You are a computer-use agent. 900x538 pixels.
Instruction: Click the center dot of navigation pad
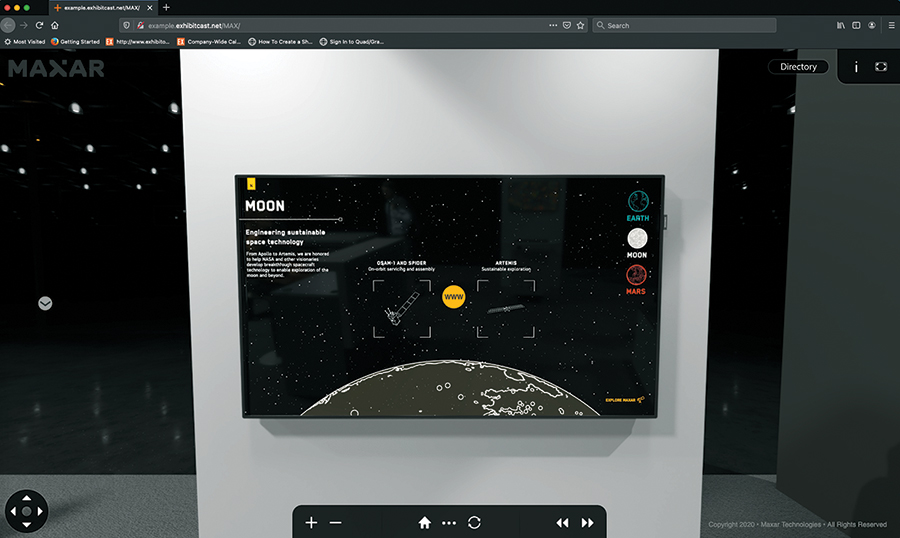pyautogui.click(x=26, y=511)
